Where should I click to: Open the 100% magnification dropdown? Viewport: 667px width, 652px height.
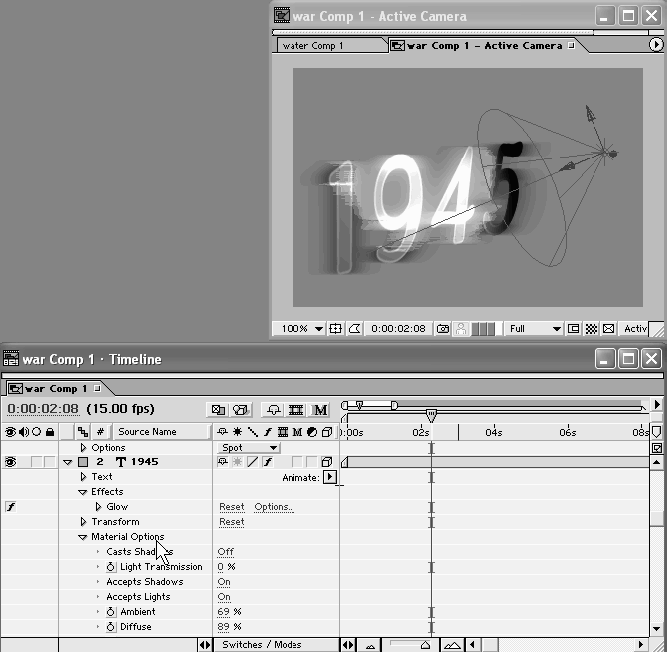click(302, 328)
